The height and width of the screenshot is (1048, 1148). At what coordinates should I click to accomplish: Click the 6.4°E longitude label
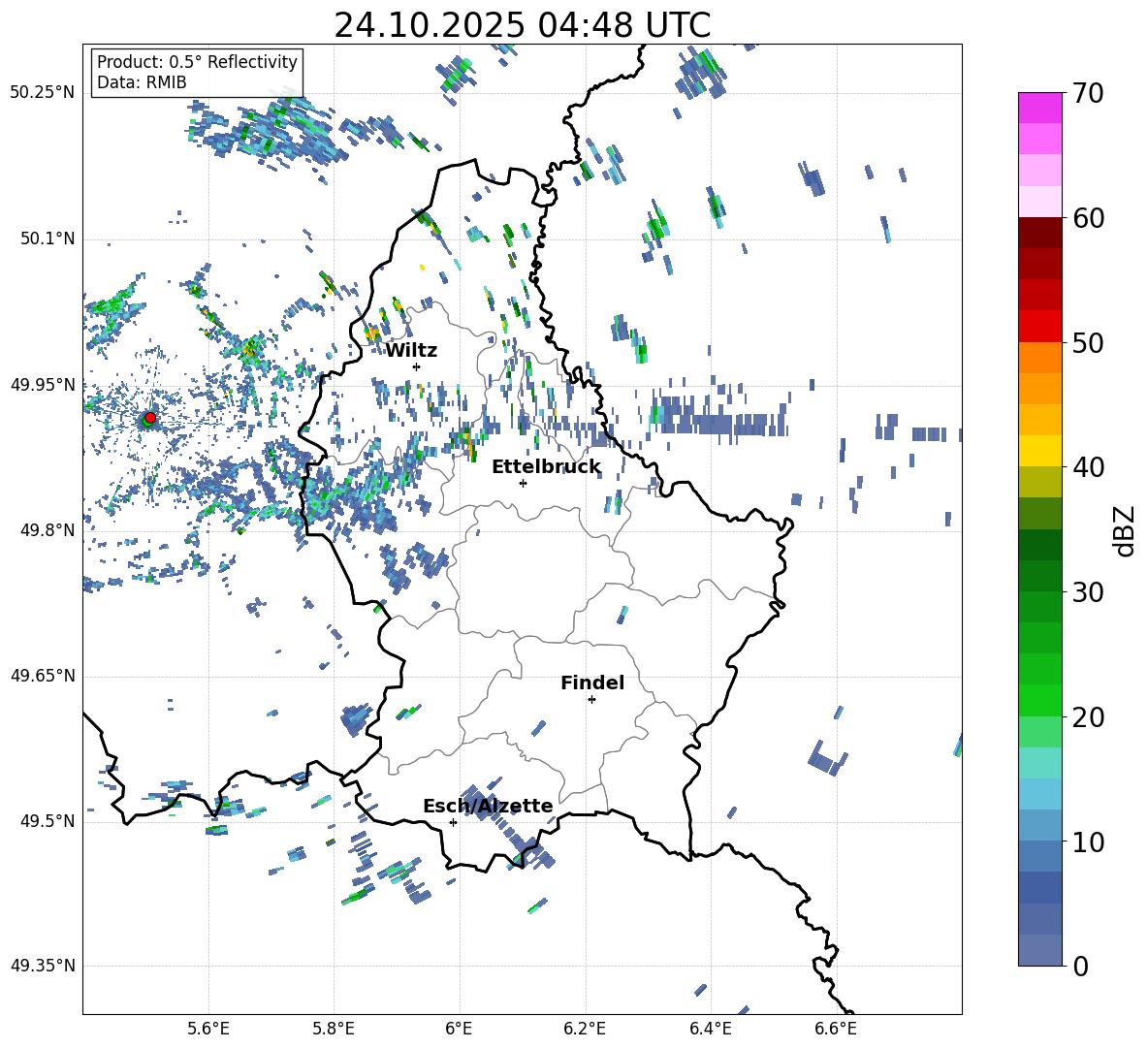coord(710,1029)
